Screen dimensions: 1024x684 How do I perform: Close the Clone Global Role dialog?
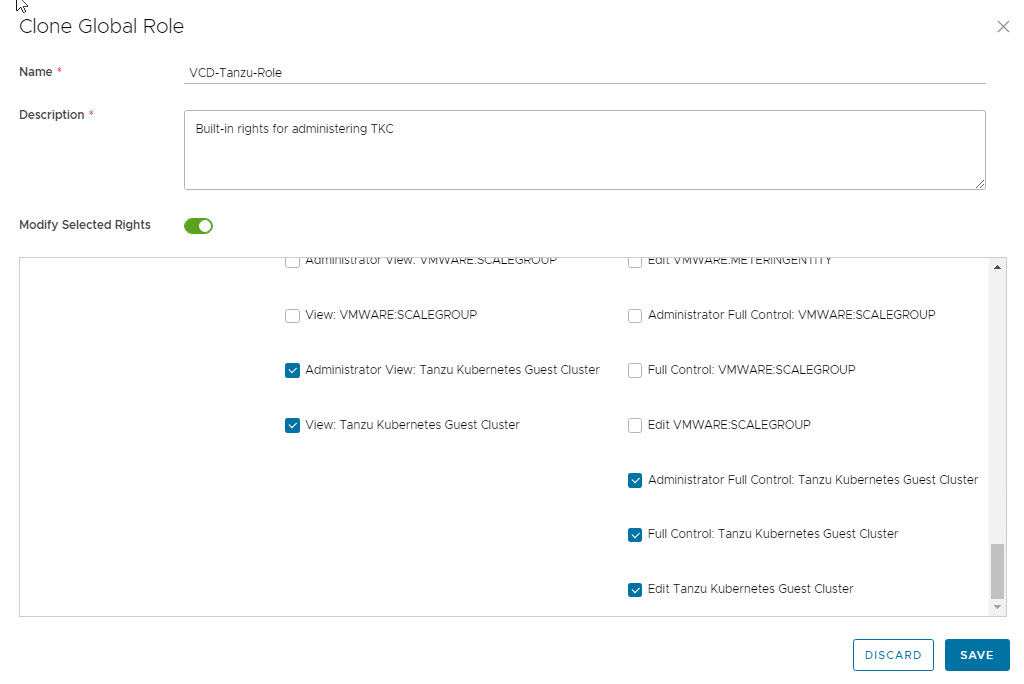coord(1003,27)
